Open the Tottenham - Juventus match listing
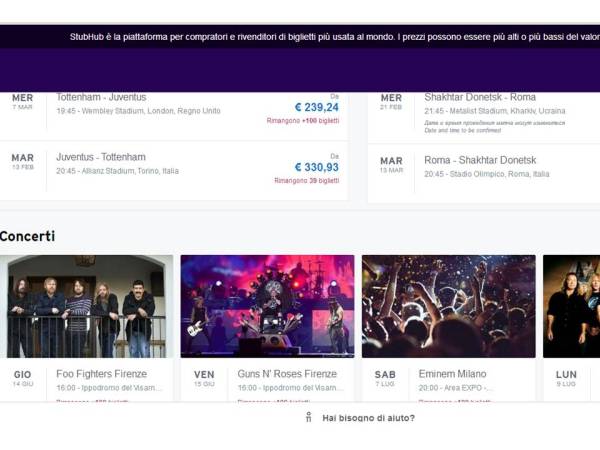600x450 pixels. point(101,98)
